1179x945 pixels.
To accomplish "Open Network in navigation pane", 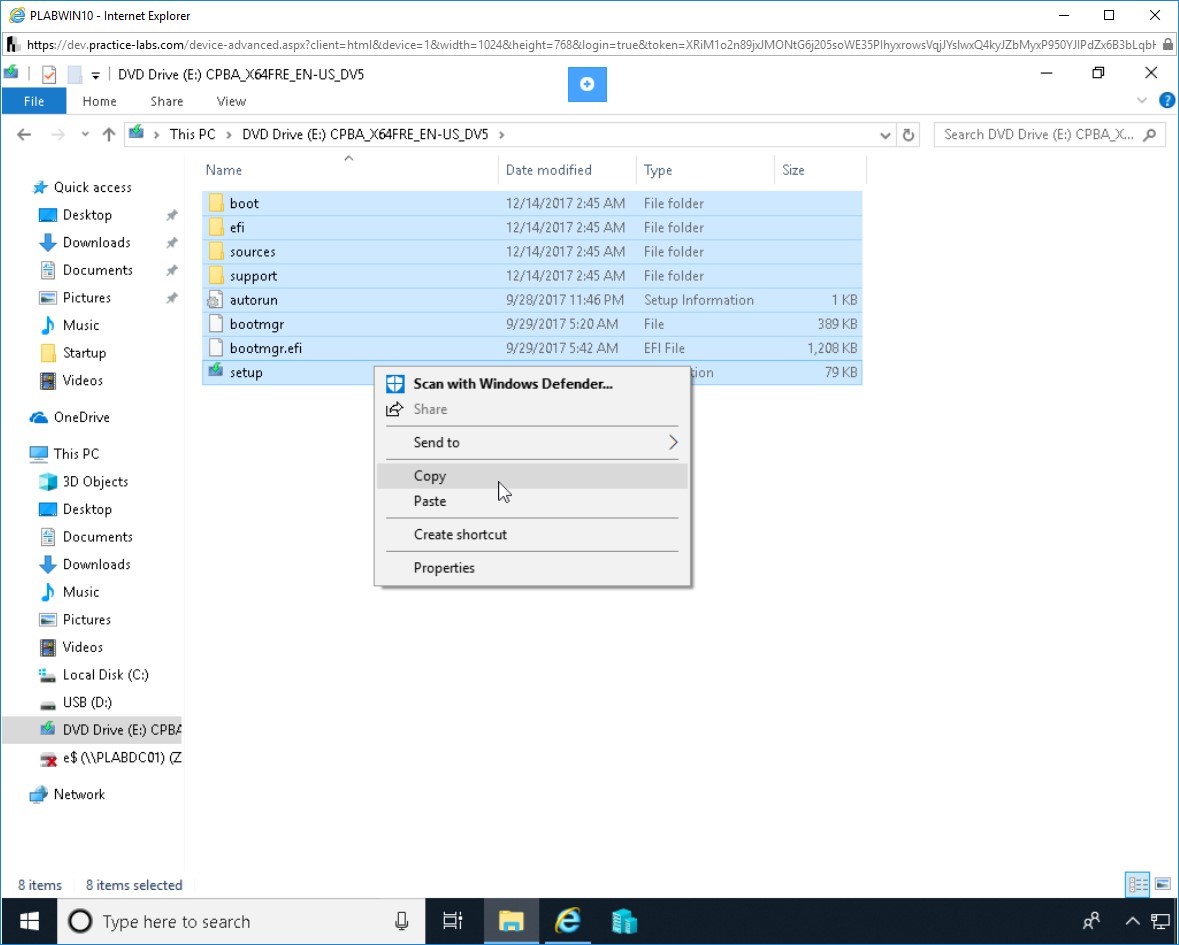I will (x=79, y=794).
